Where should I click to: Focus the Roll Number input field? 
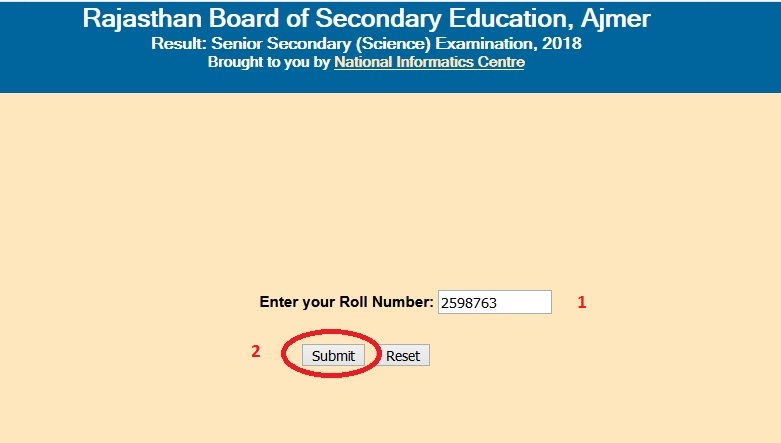[x=494, y=302]
